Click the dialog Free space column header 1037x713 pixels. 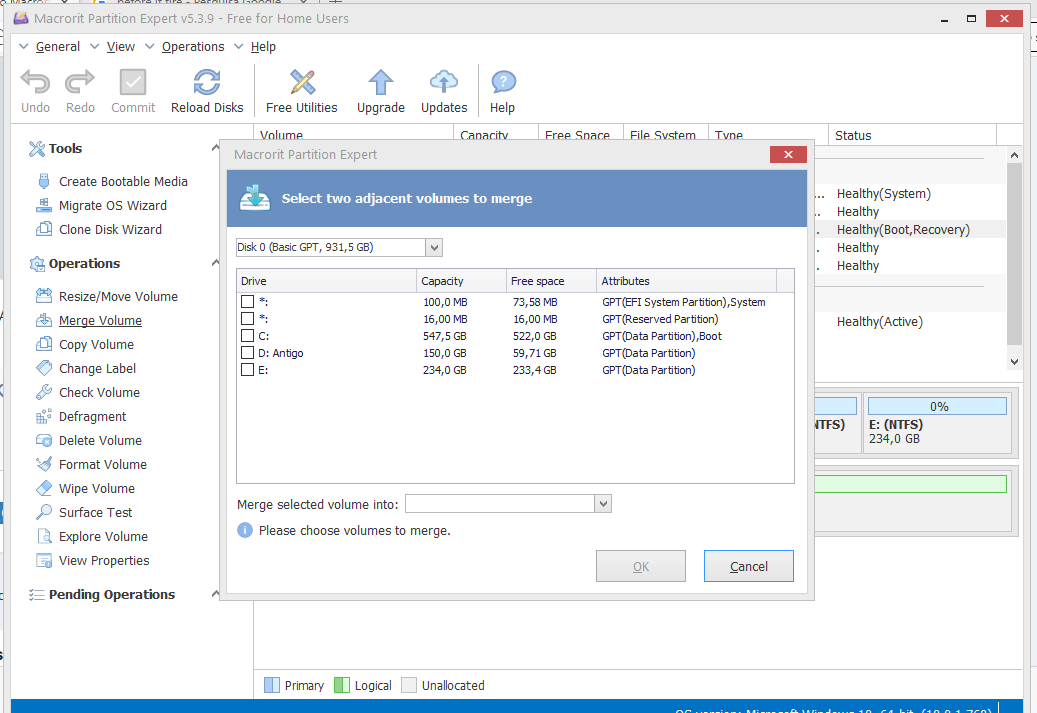click(551, 281)
